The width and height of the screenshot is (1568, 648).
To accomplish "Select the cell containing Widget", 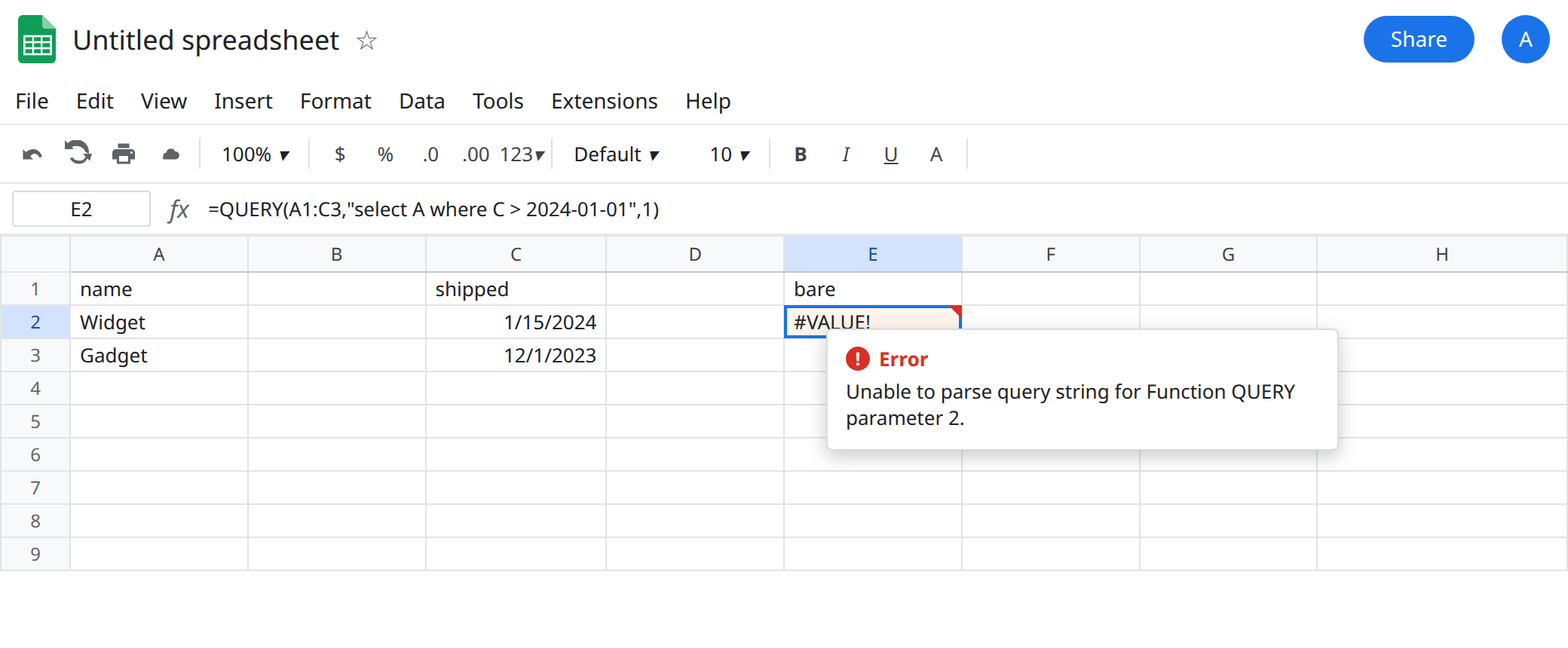I will tap(159, 322).
